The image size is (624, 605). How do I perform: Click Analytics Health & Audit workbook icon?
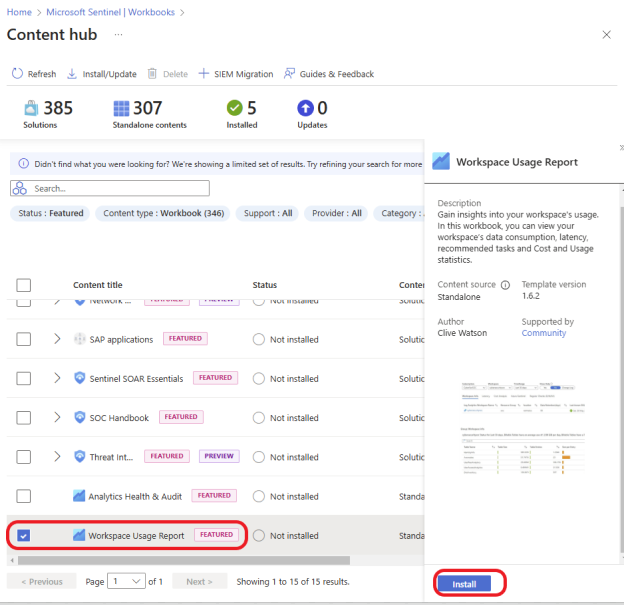(79, 496)
